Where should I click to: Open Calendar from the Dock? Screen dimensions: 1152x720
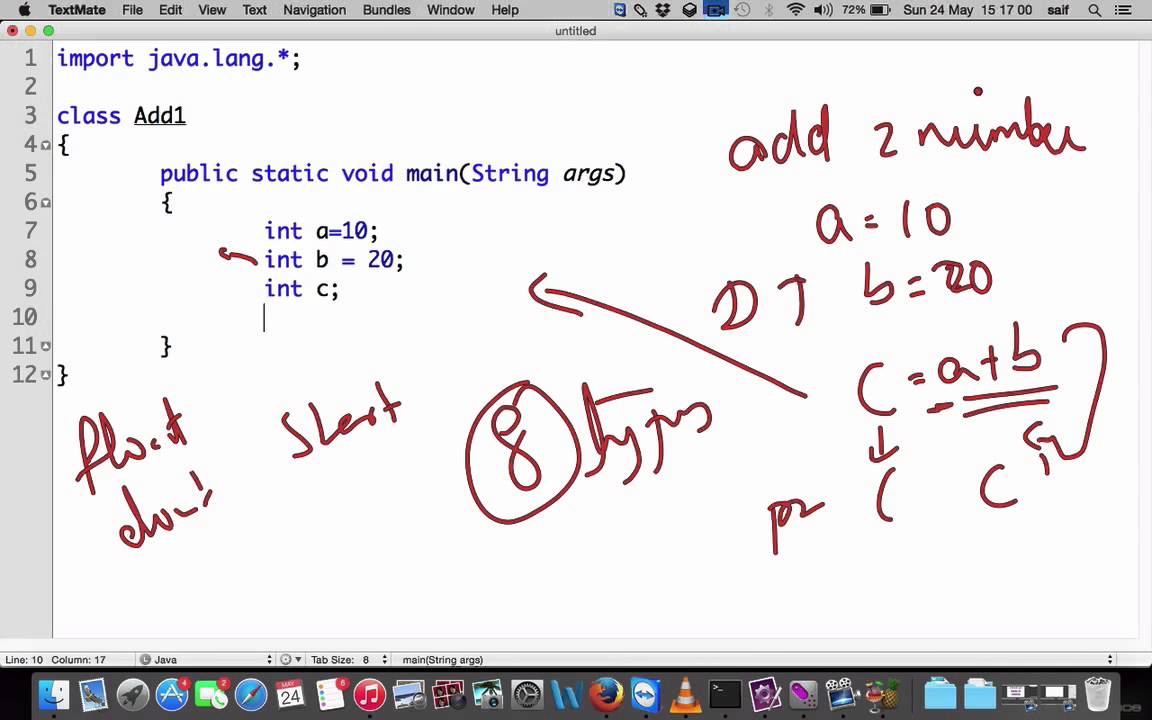click(x=290, y=694)
